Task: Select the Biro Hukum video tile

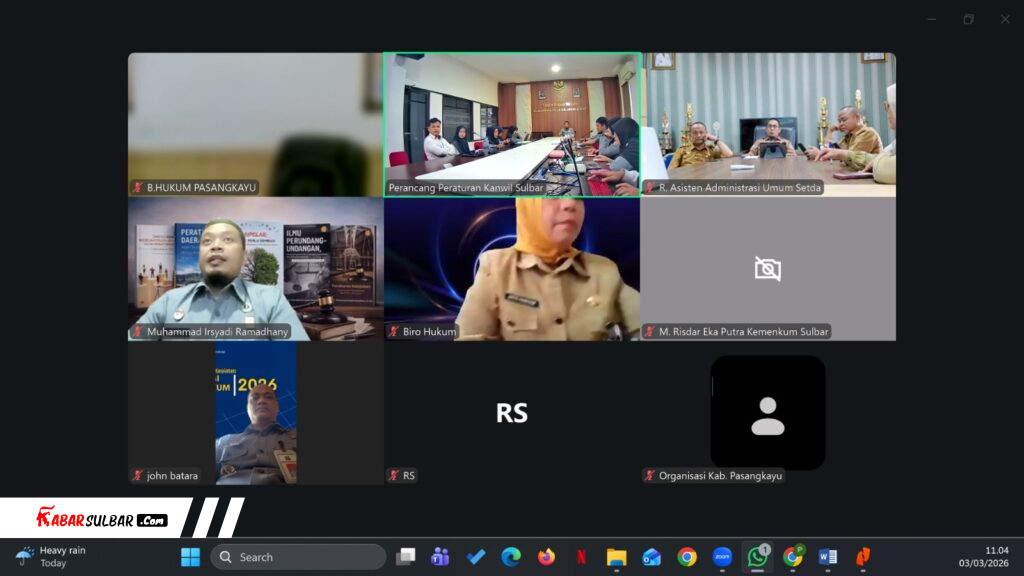Action: coord(512,268)
